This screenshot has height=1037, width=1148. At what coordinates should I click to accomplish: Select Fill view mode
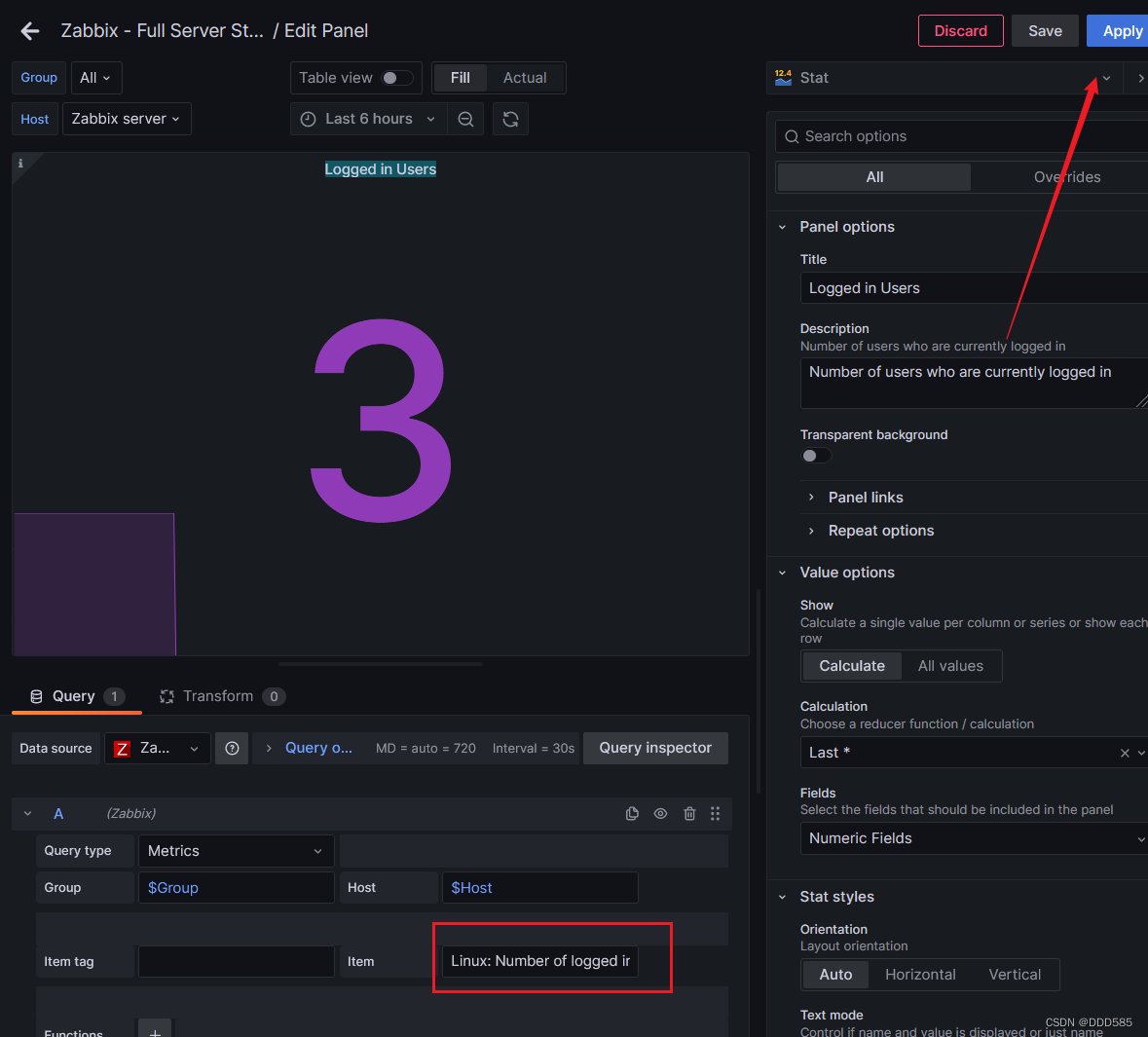point(460,78)
